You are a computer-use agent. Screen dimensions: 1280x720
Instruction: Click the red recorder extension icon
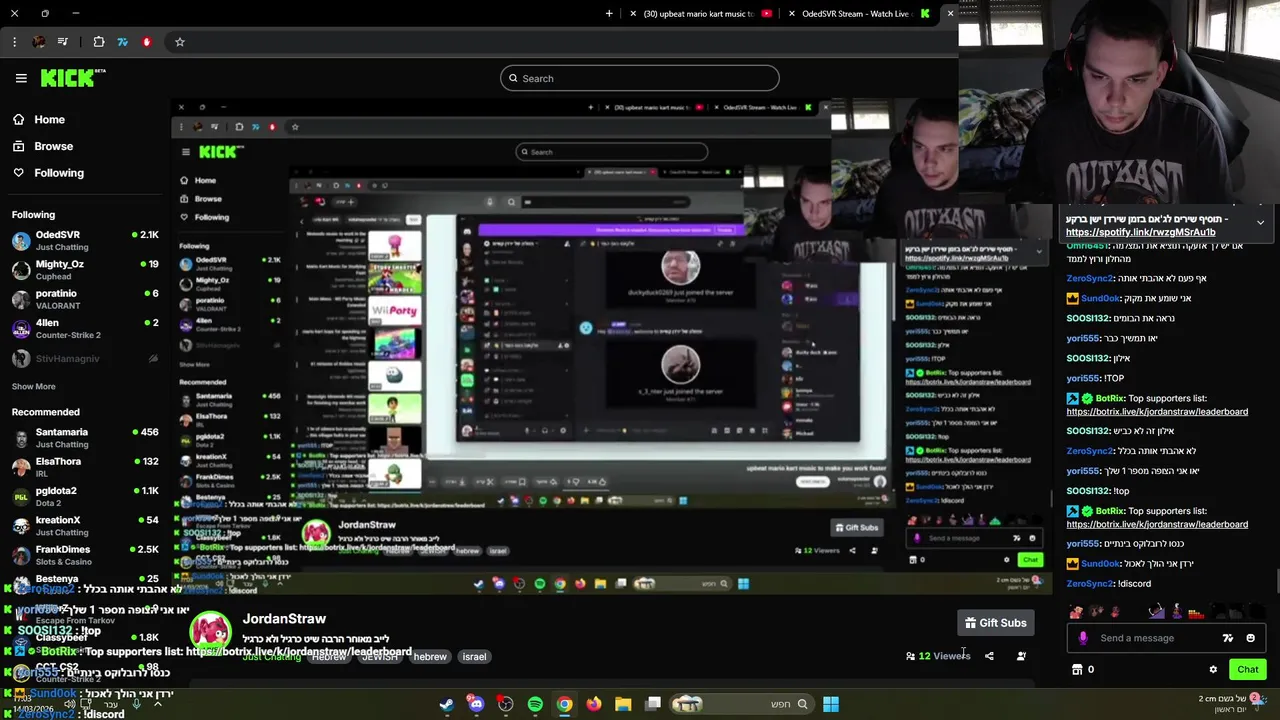pos(147,42)
